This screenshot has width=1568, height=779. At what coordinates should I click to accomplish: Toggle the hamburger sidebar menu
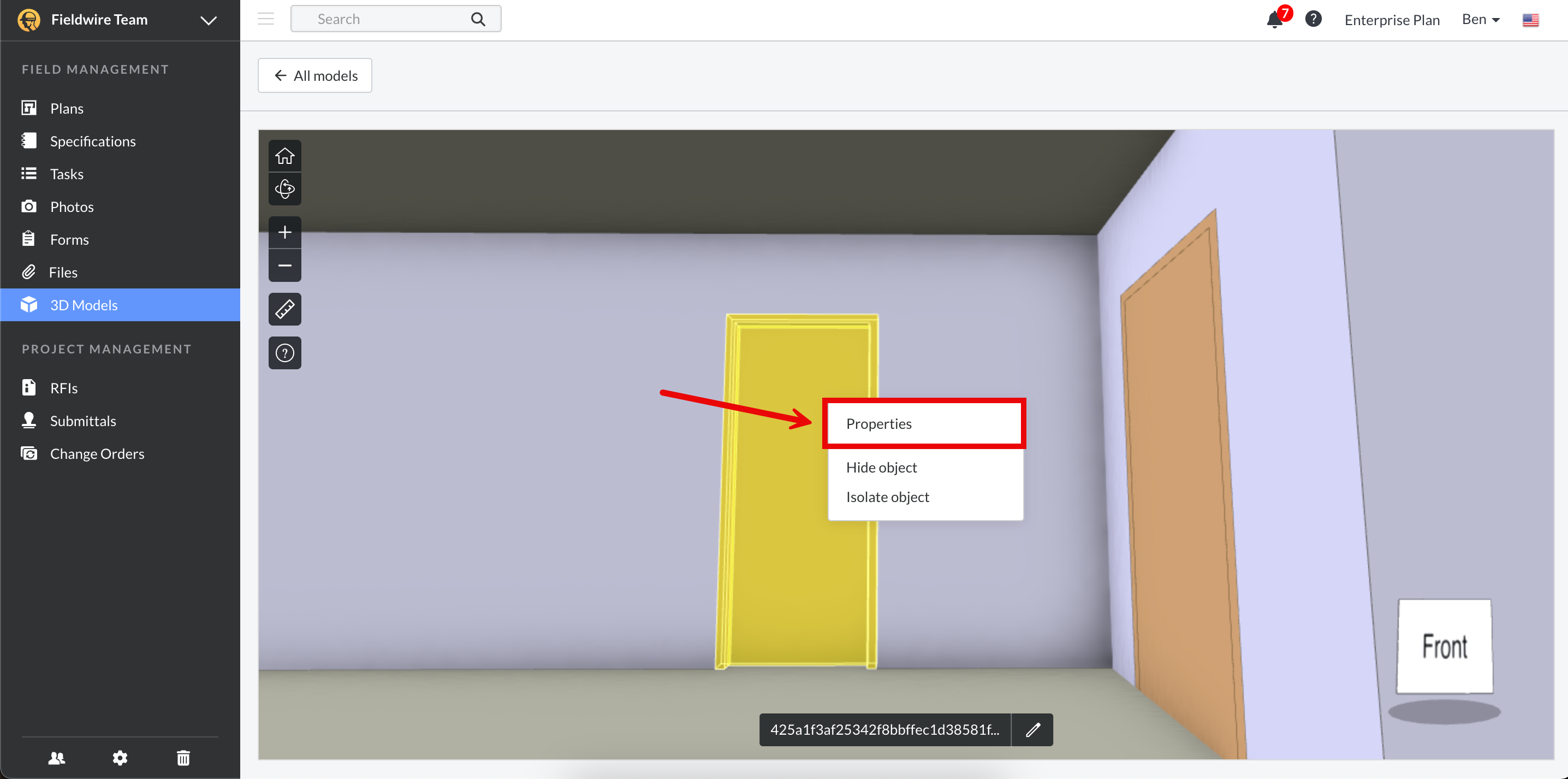pos(266,19)
